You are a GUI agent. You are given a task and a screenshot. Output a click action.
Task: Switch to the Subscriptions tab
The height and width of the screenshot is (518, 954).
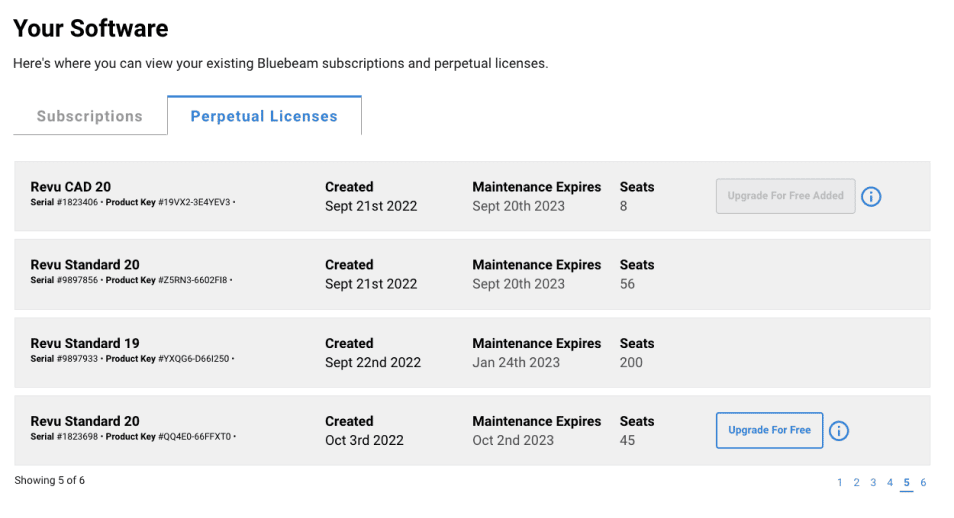90,116
